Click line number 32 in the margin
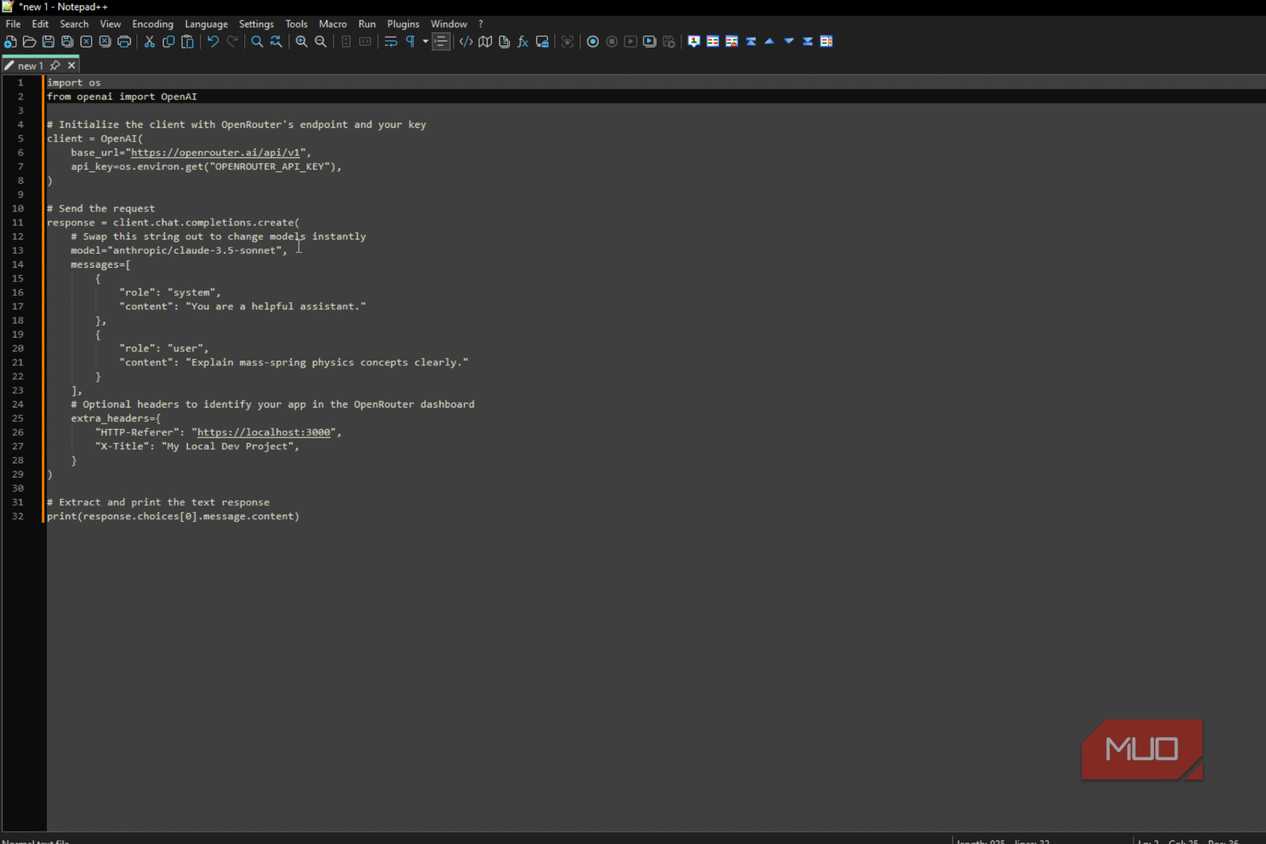 [18, 517]
